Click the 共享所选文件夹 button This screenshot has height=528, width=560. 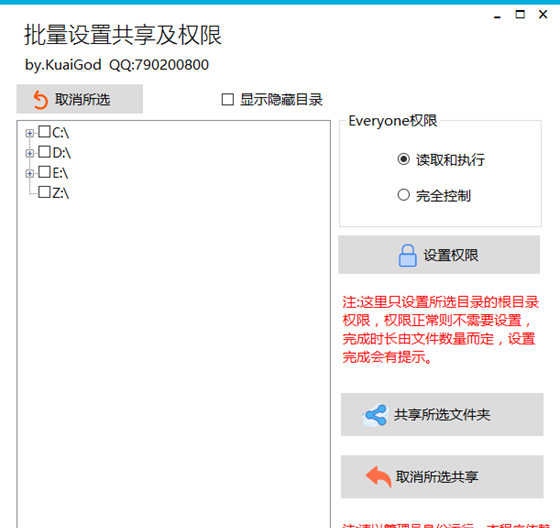pos(442,414)
